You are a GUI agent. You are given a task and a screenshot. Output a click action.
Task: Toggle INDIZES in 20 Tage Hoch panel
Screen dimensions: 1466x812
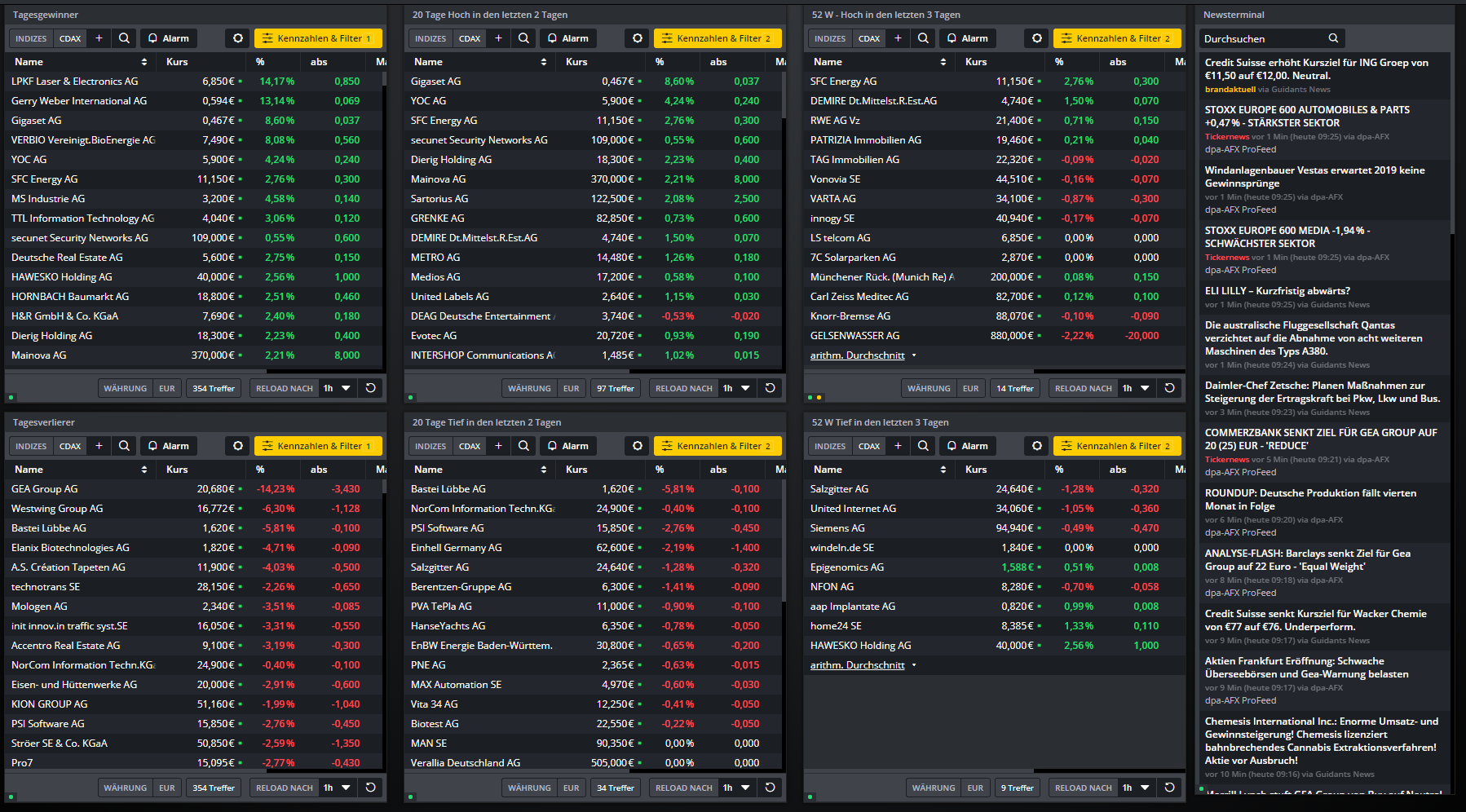[431, 38]
